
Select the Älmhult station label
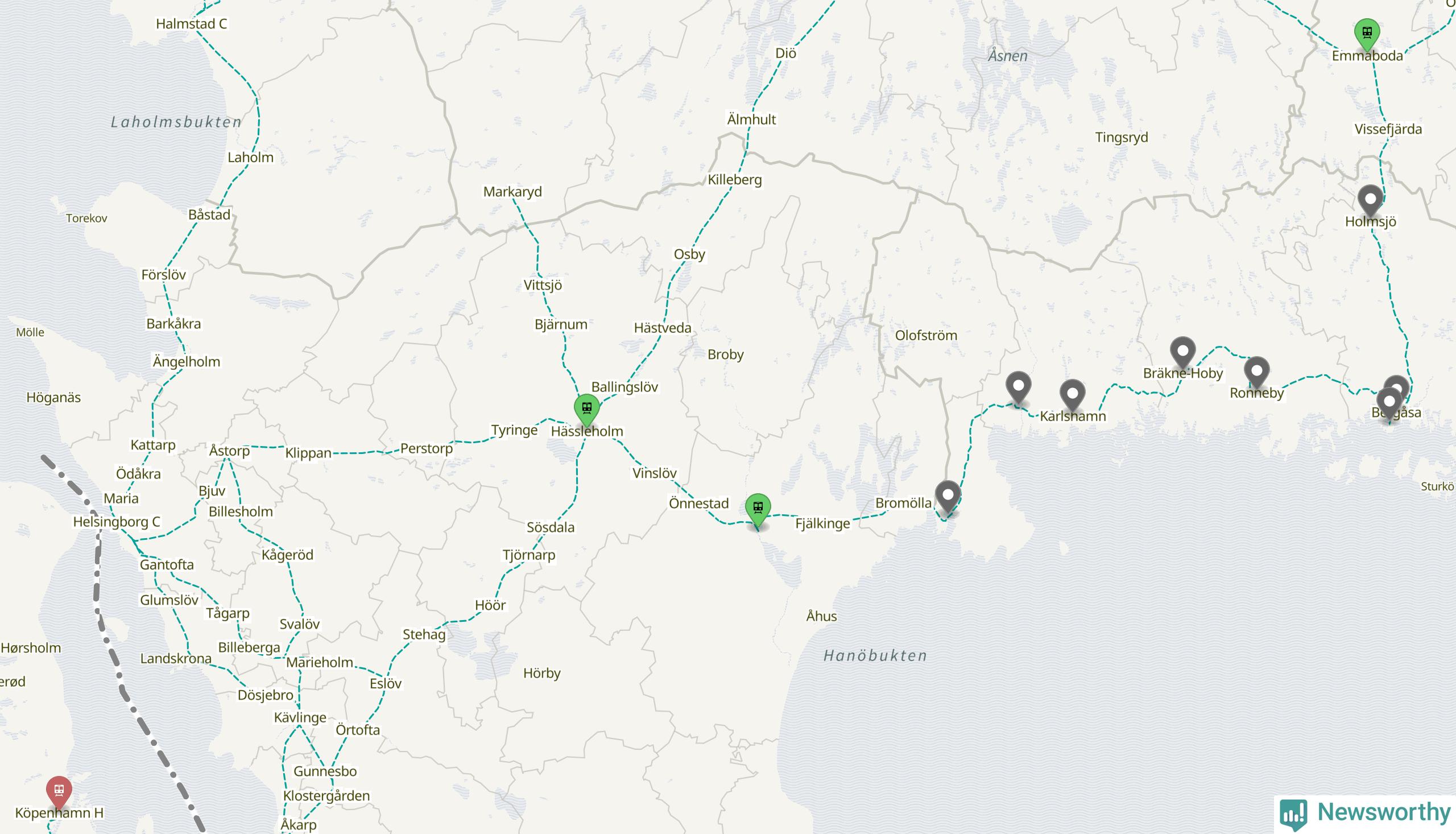click(751, 119)
